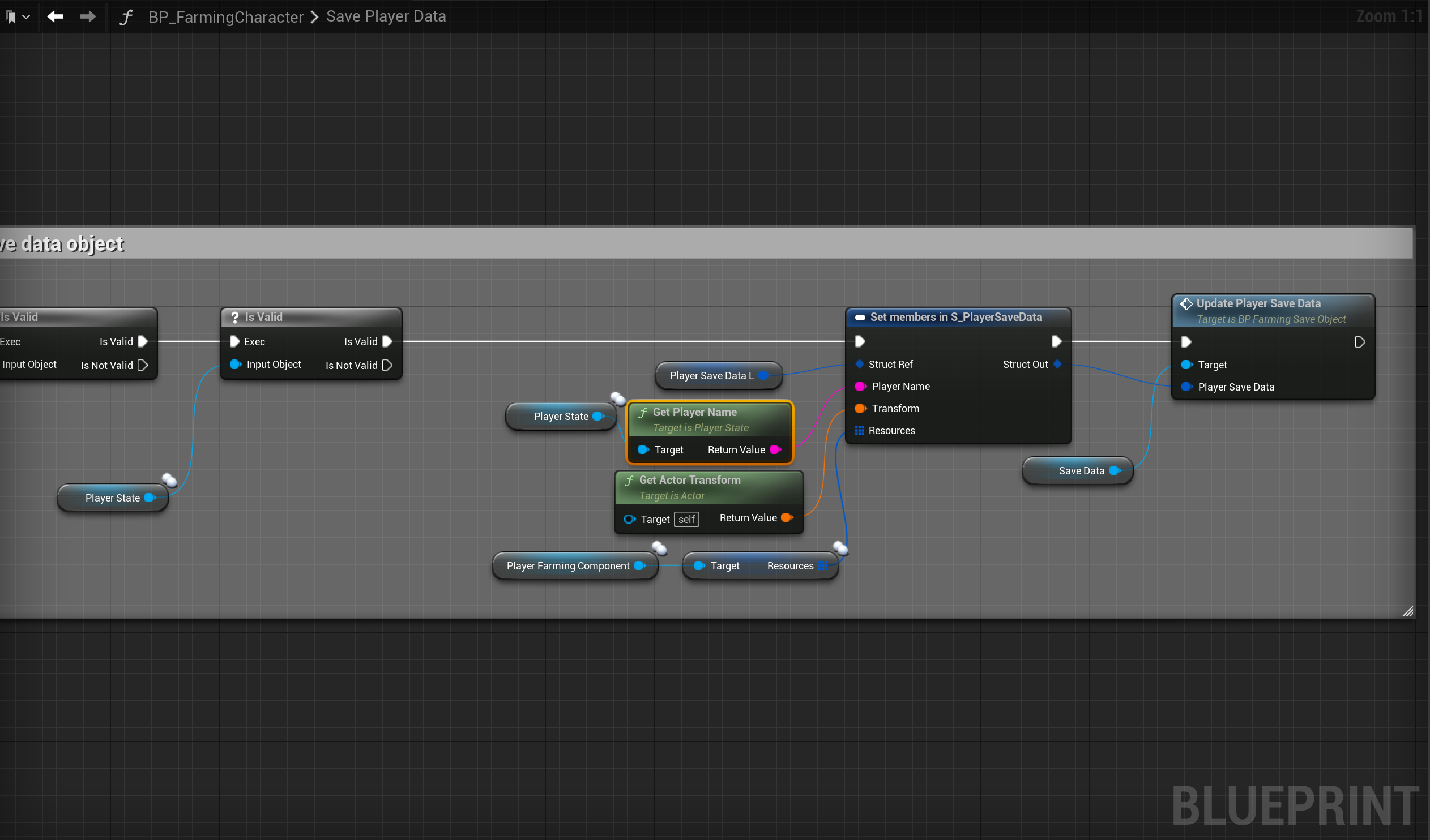The width and height of the screenshot is (1430, 840).
Task: Click the Update Player Save Data exec output pin
Action: click(x=1360, y=342)
